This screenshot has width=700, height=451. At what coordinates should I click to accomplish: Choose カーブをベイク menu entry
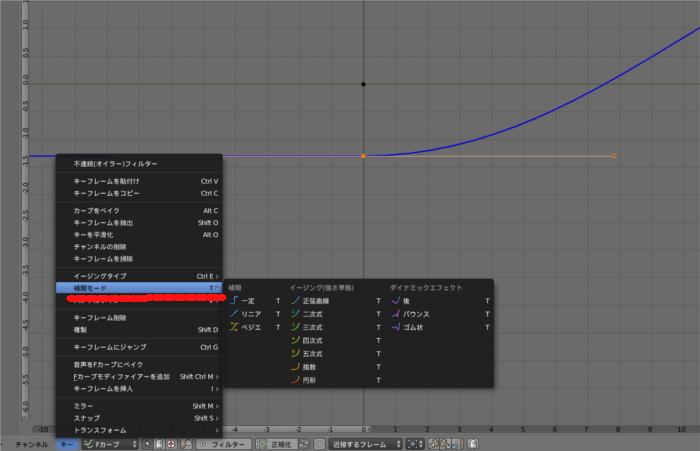tap(139, 211)
